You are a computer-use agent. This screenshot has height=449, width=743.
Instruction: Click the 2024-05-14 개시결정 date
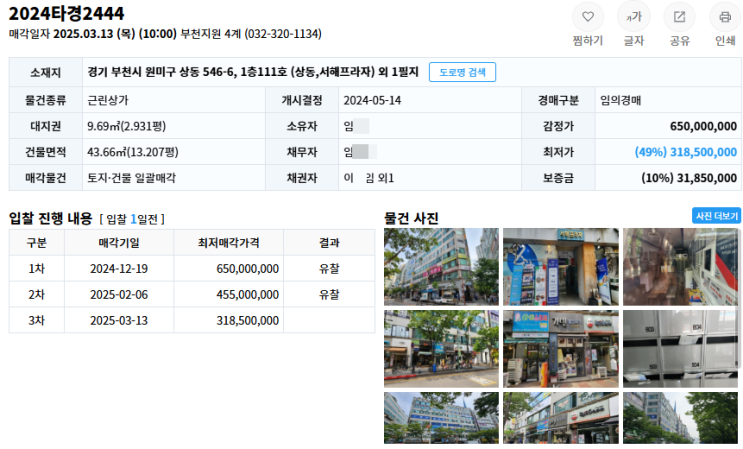(372, 100)
